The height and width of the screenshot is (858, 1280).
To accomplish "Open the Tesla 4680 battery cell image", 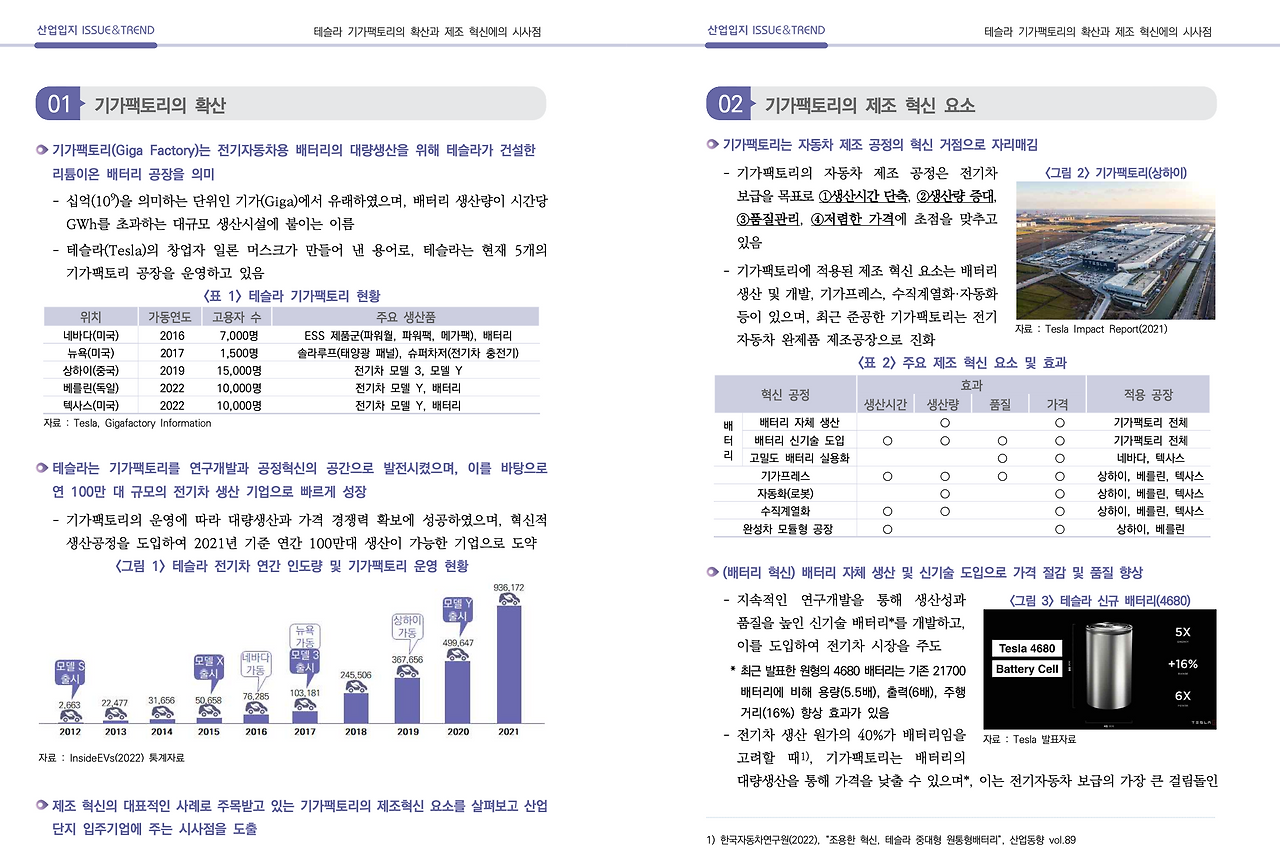I will pyautogui.click(x=1099, y=670).
